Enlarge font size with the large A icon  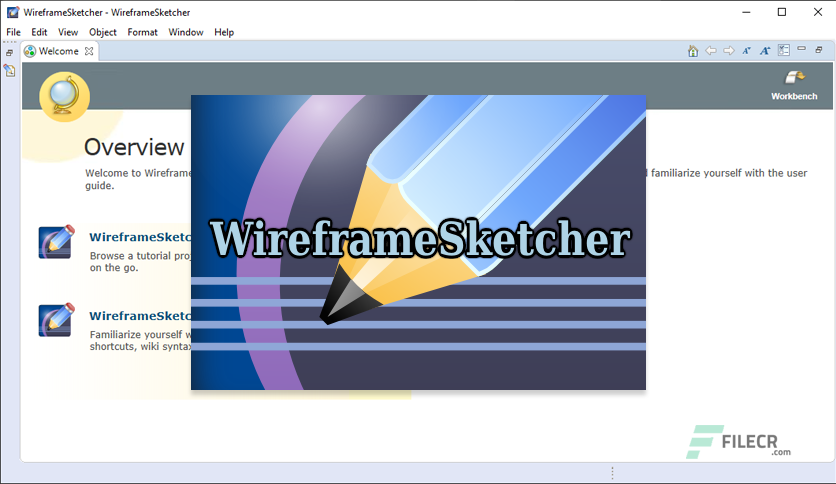pyautogui.click(x=765, y=51)
